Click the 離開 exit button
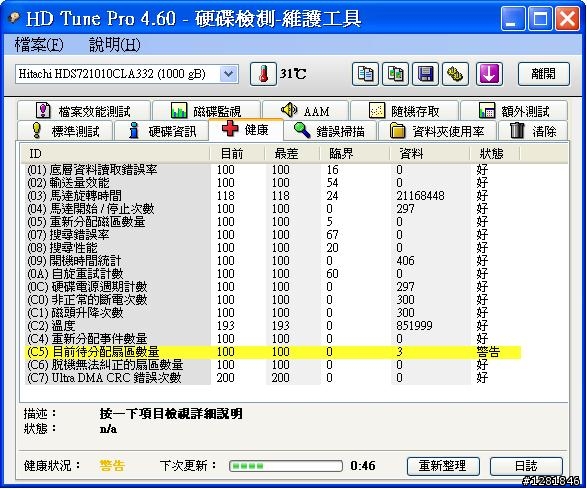Viewport: 587px width, 489px height. 544,74
